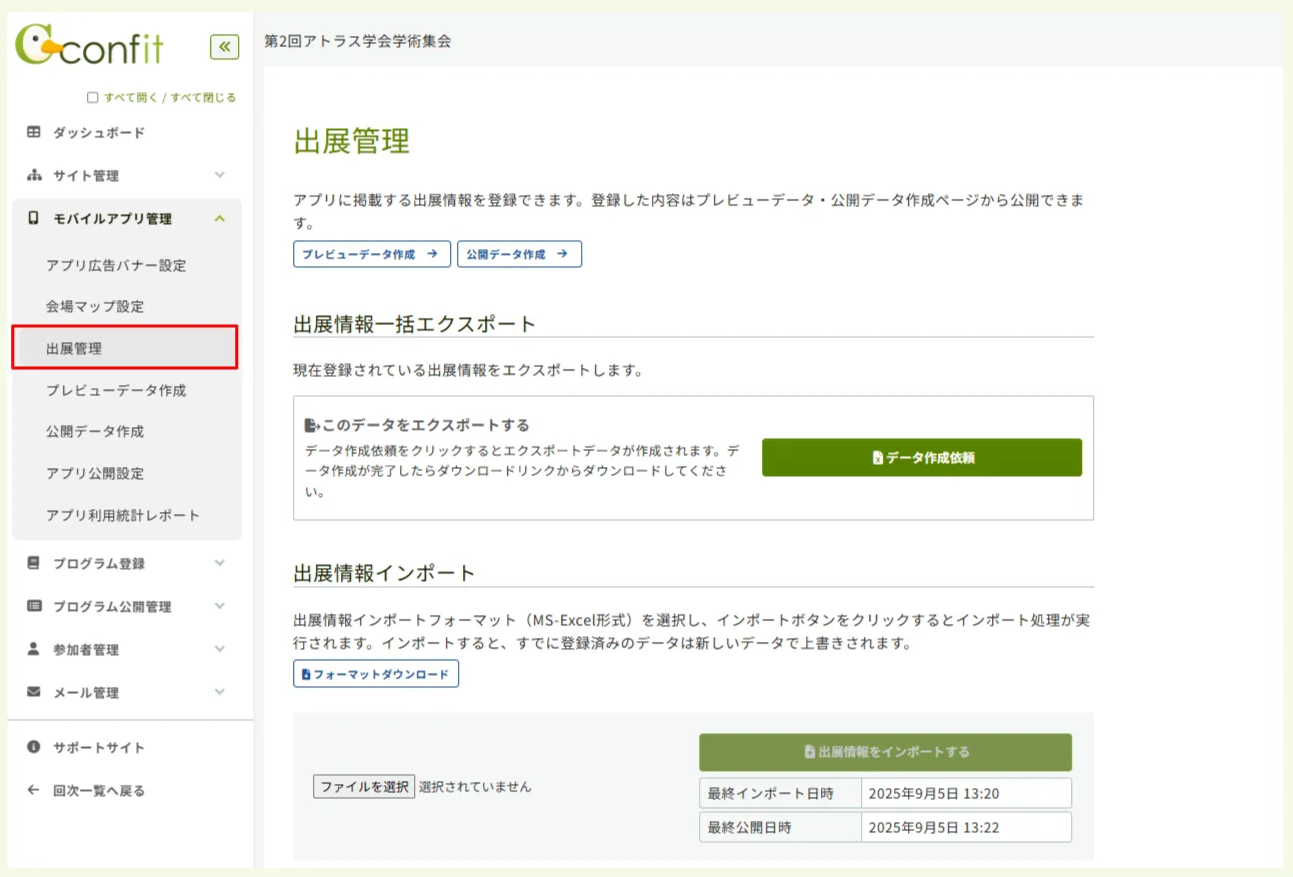Collapse the sidebar with the double-chevron icon
Image resolution: width=1293 pixels, height=877 pixels.
coord(224,47)
